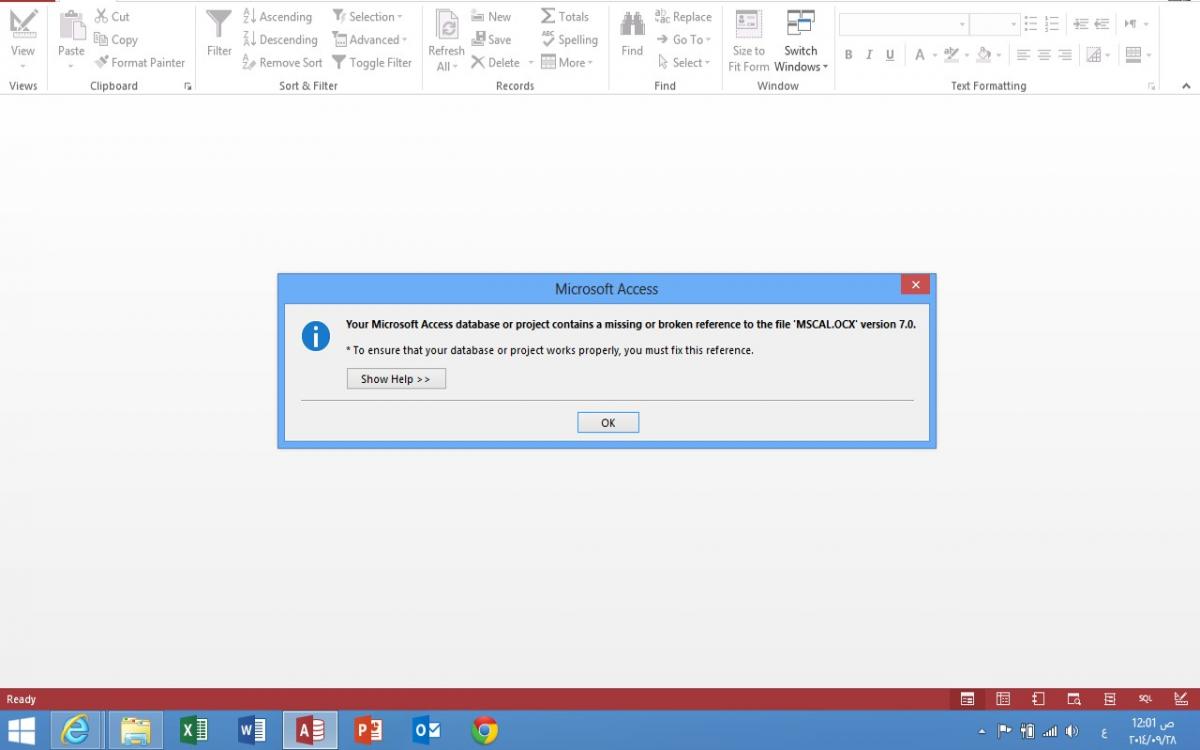Click the View button in the ribbon
The width and height of the screenshot is (1200, 750).
tap(23, 38)
